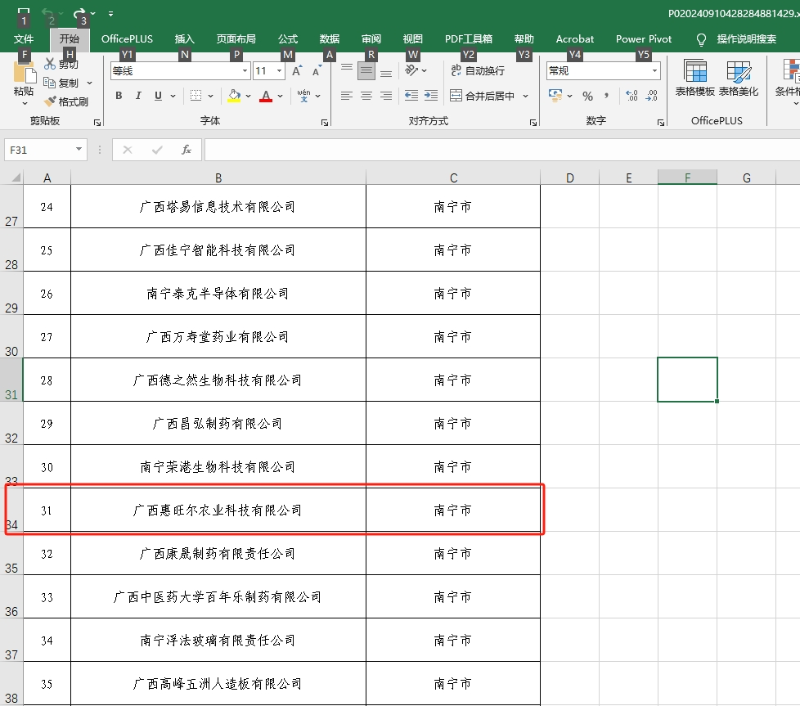Click the Copy icon
Viewport: 800px width, 706px height.
click(x=49, y=83)
